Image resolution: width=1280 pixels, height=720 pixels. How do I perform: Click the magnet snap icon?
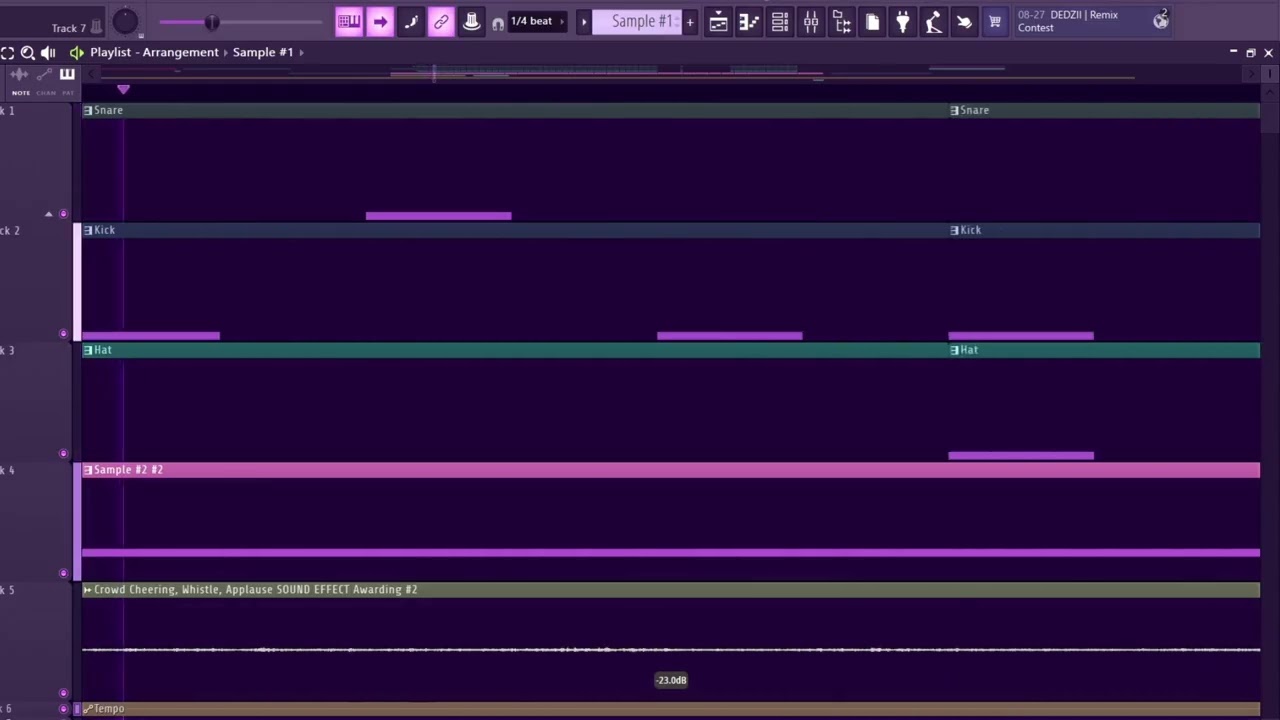(498, 23)
